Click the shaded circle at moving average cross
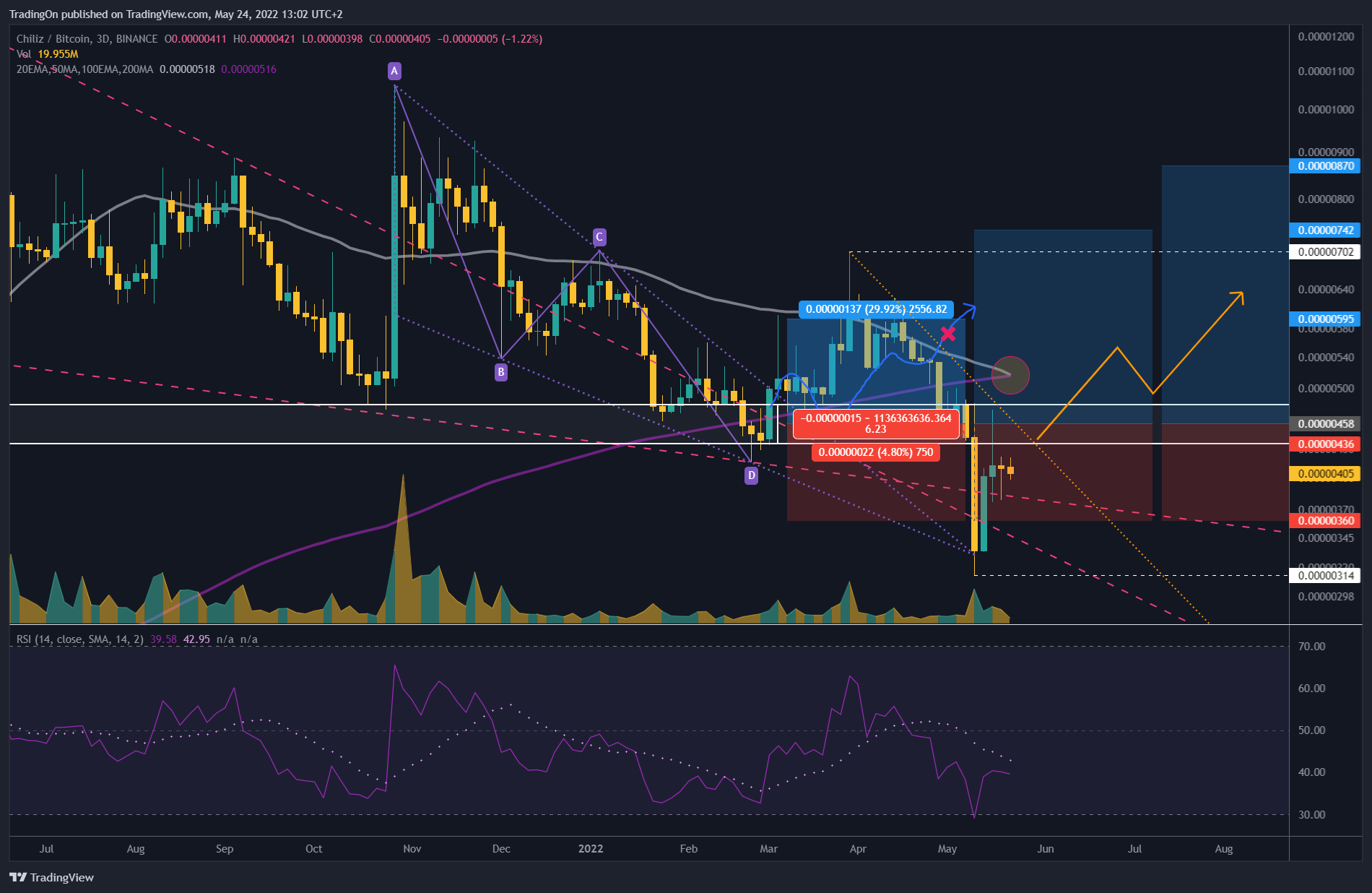 pyautogui.click(x=1010, y=375)
